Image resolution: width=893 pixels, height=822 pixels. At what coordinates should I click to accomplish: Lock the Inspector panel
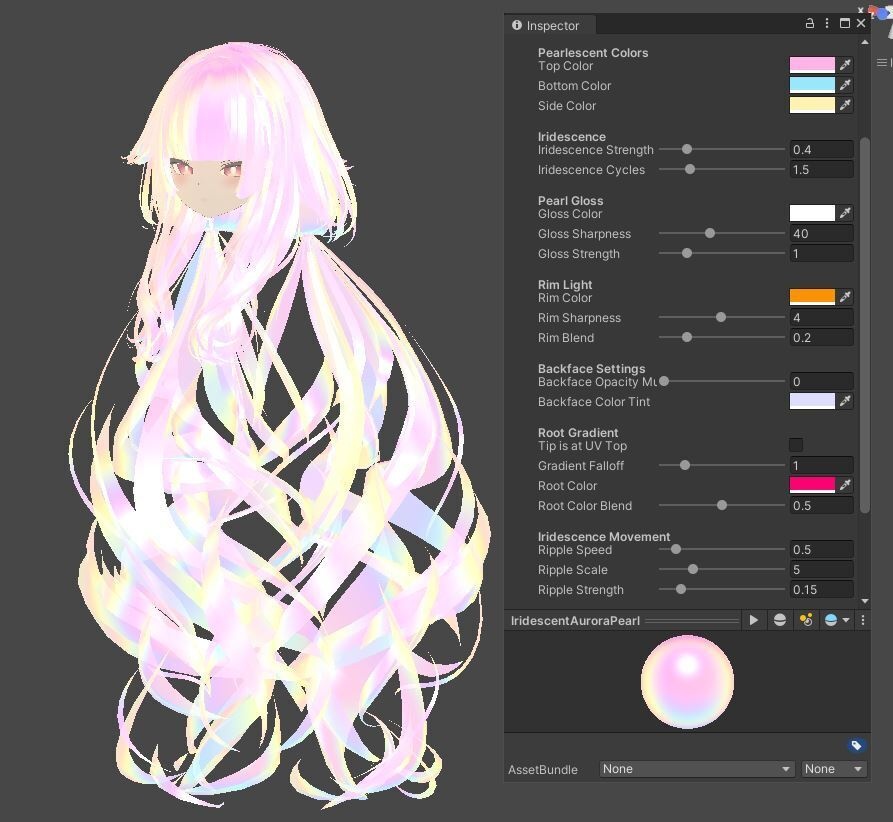point(809,23)
